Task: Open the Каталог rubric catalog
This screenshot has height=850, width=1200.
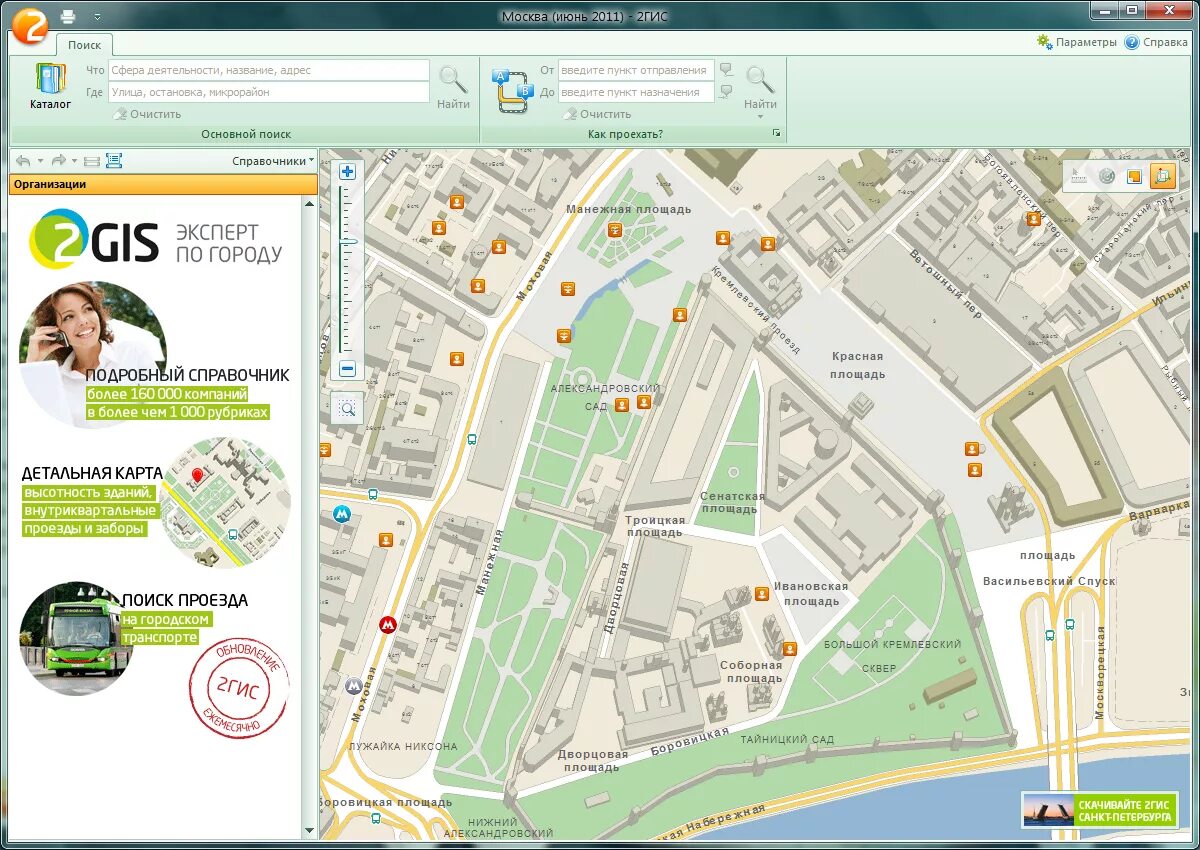Action: [x=50, y=86]
